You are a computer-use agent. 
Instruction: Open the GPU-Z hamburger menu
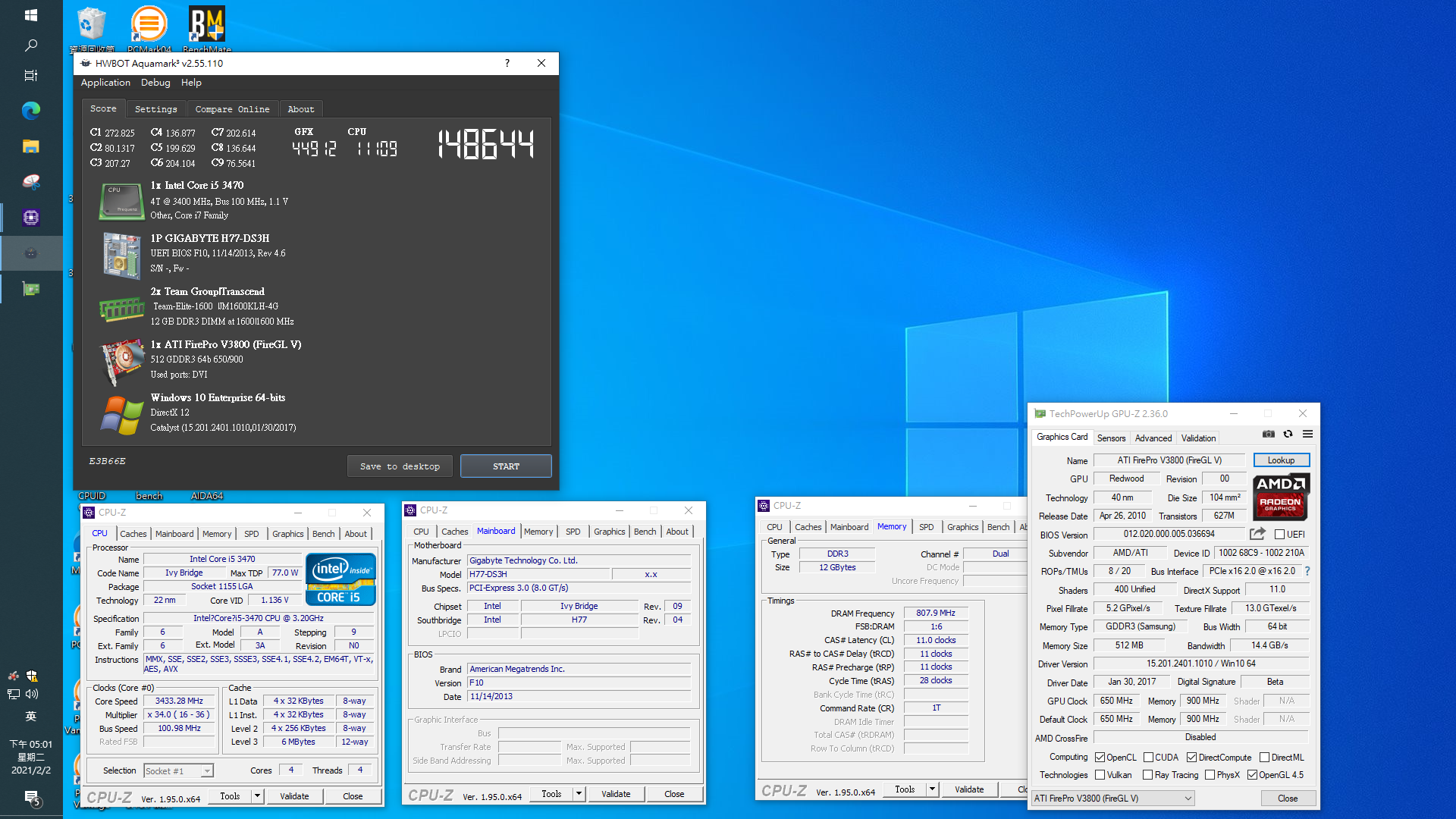pyautogui.click(x=1307, y=435)
